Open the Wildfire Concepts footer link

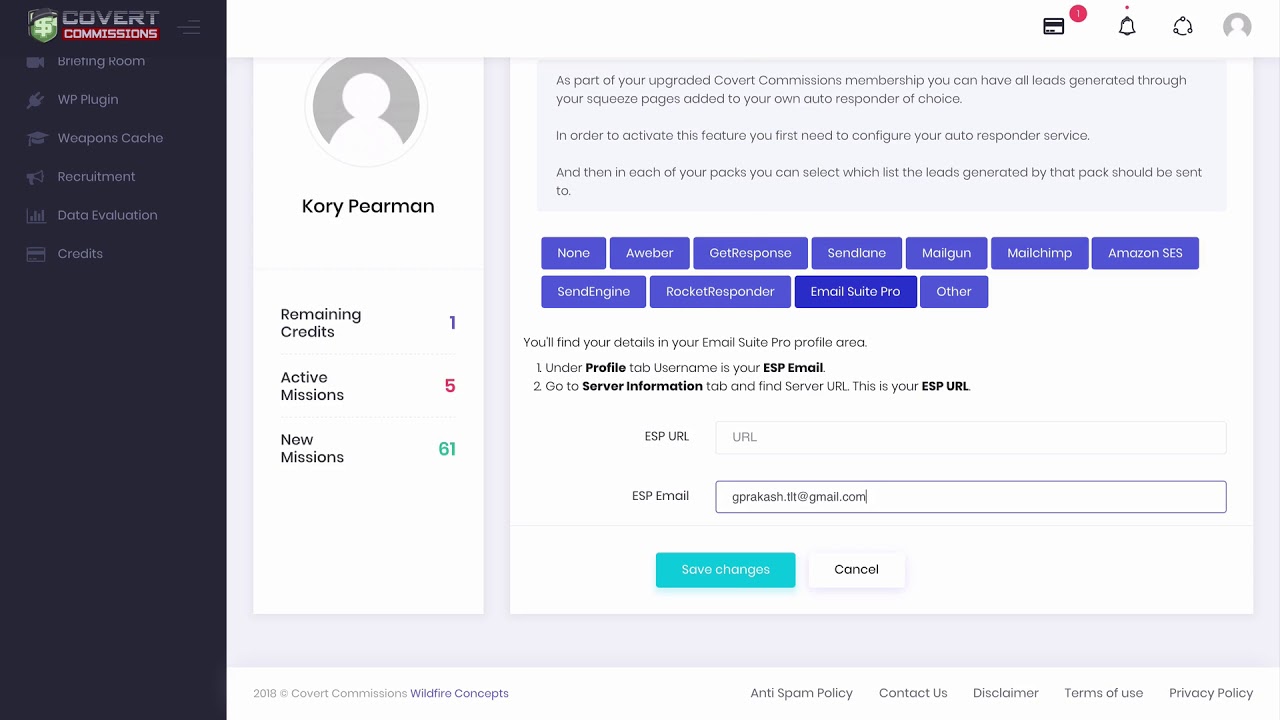pyautogui.click(x=459, y=693)
